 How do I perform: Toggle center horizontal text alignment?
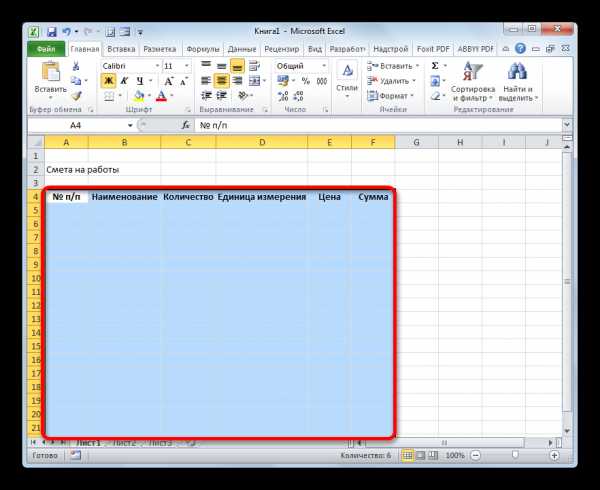coord(222,81)
